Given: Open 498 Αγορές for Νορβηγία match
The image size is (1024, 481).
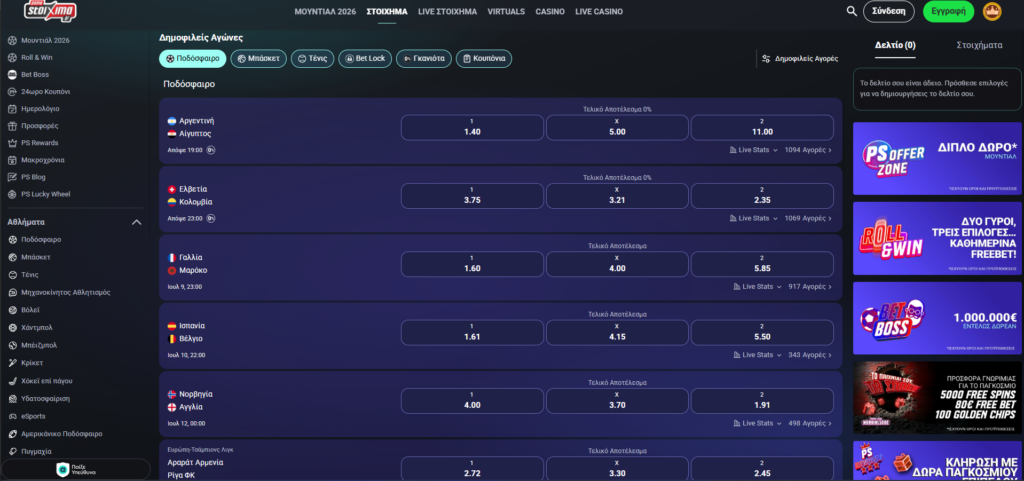Looking at the screenshot, I should (x=810, y=423).
